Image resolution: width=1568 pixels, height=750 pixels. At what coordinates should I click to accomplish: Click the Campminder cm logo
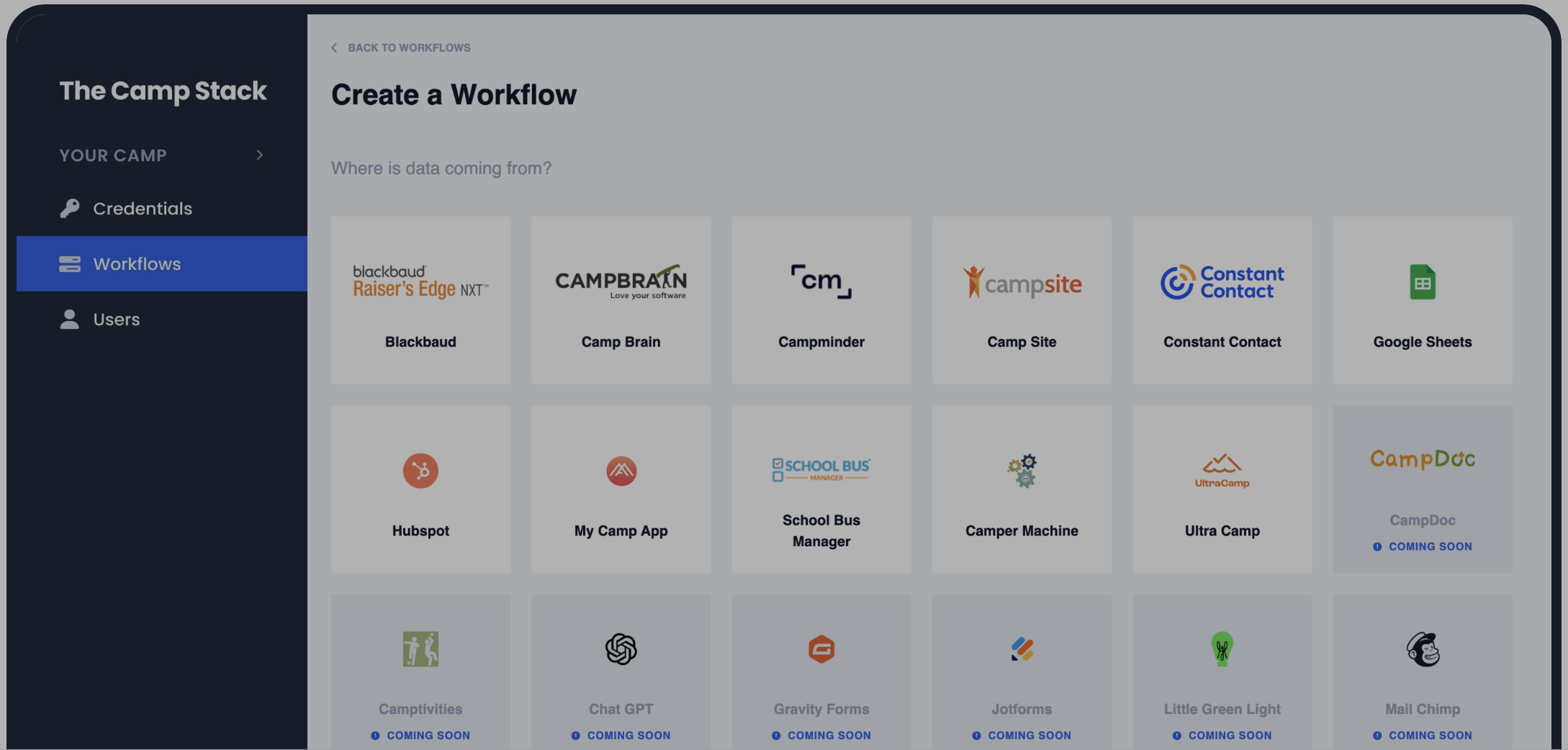(x=821, y=281)
